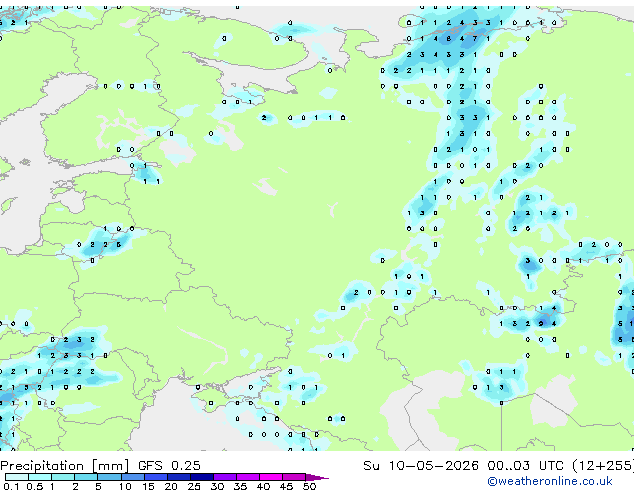Pick the 15 to 20 mm legend swatch

[155, 477]
